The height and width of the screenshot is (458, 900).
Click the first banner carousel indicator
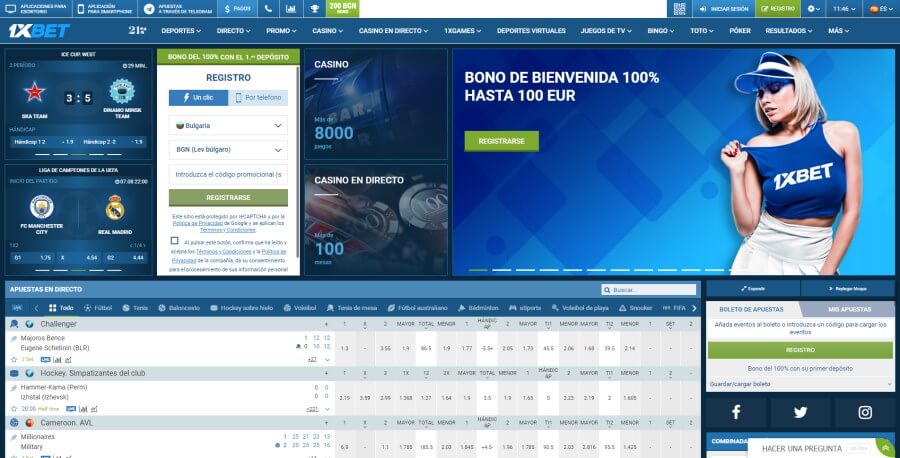pos(478,270)
